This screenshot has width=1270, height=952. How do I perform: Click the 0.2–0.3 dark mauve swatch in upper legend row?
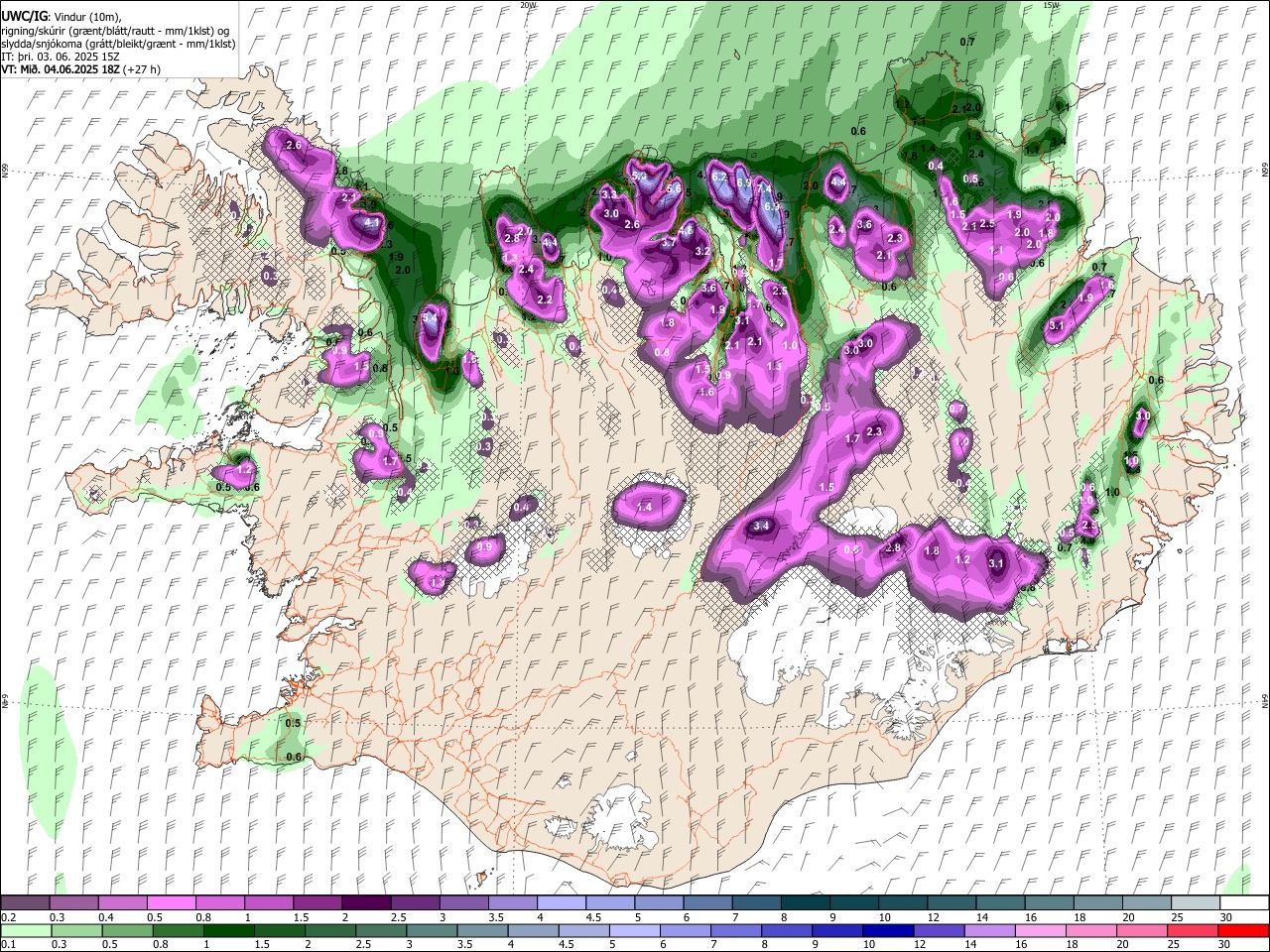(x=25, y=902)
